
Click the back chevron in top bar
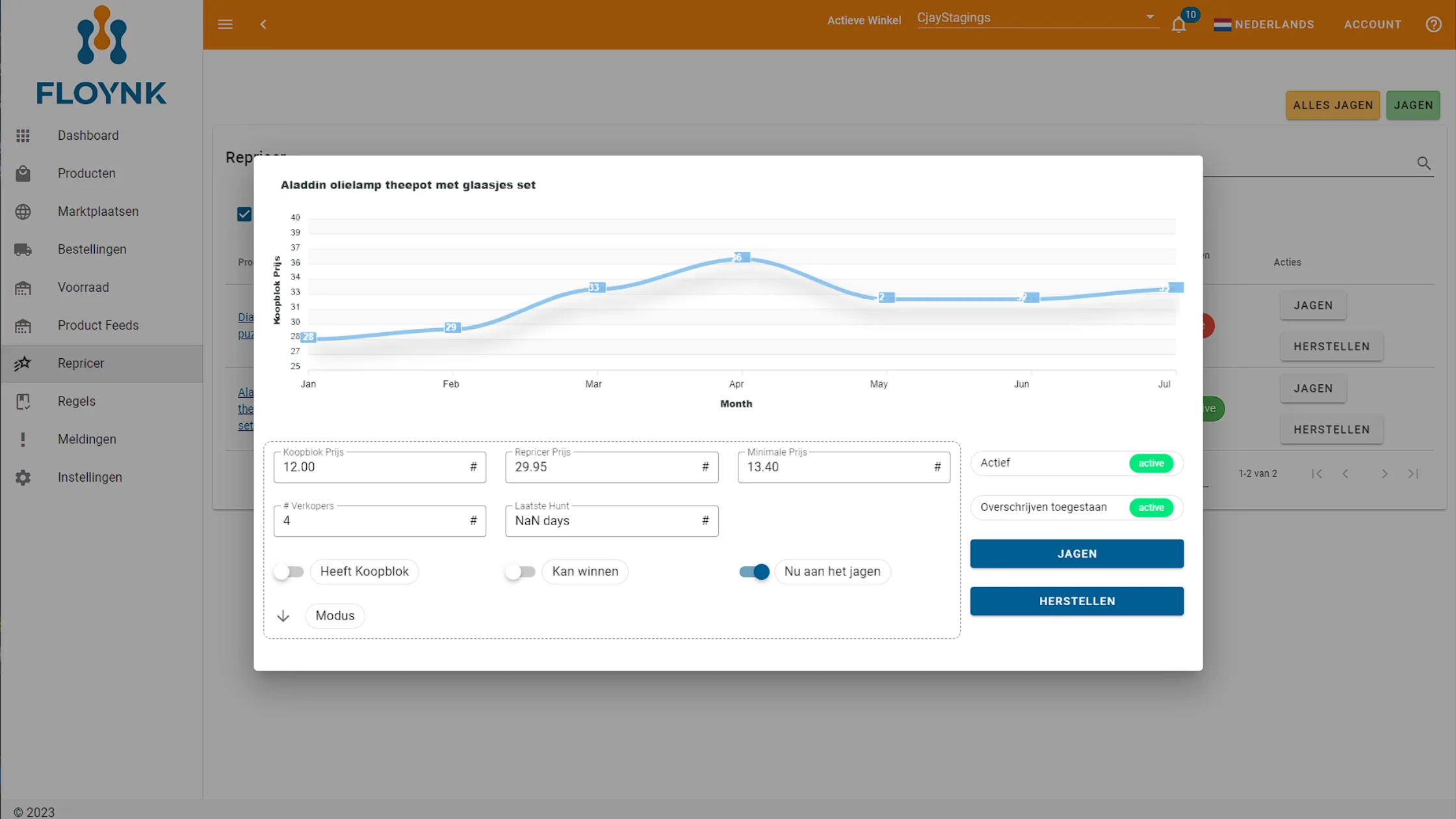[x=263, y=25]
